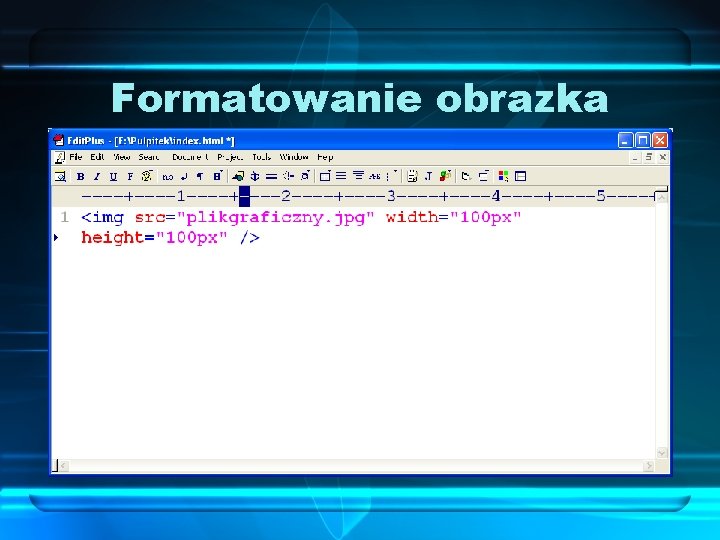The image size is (720, 540).
Task: Click the horizontal scrollbar left arrow
Action: [x=63, y=466]
